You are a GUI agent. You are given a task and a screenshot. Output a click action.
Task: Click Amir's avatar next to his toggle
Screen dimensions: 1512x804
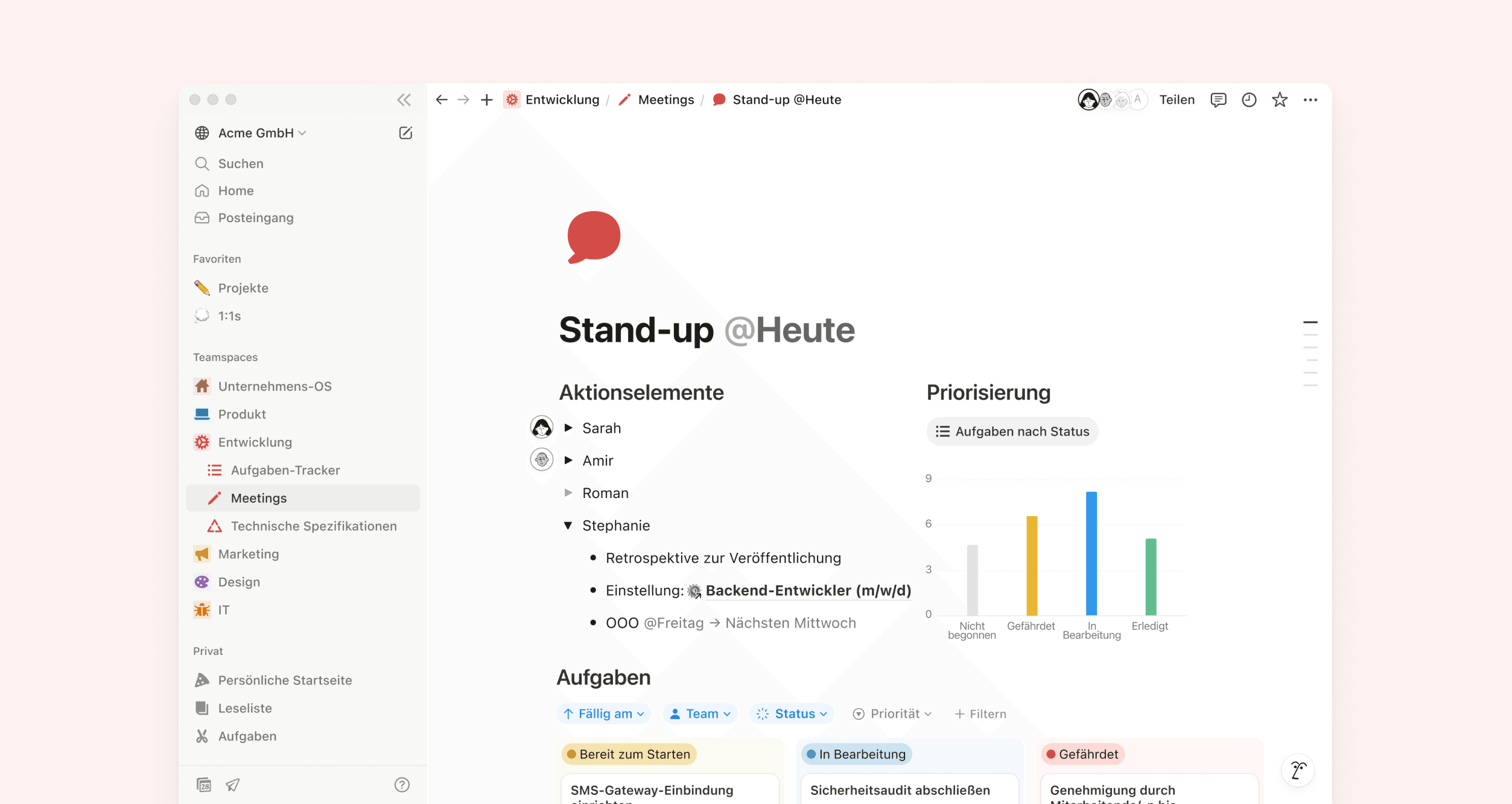tap(541, 460)
